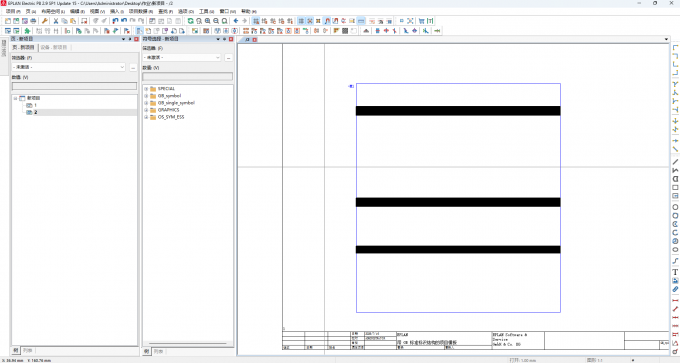Toggle the snap to grid button
680x363 pixels.
pos(310,21)
